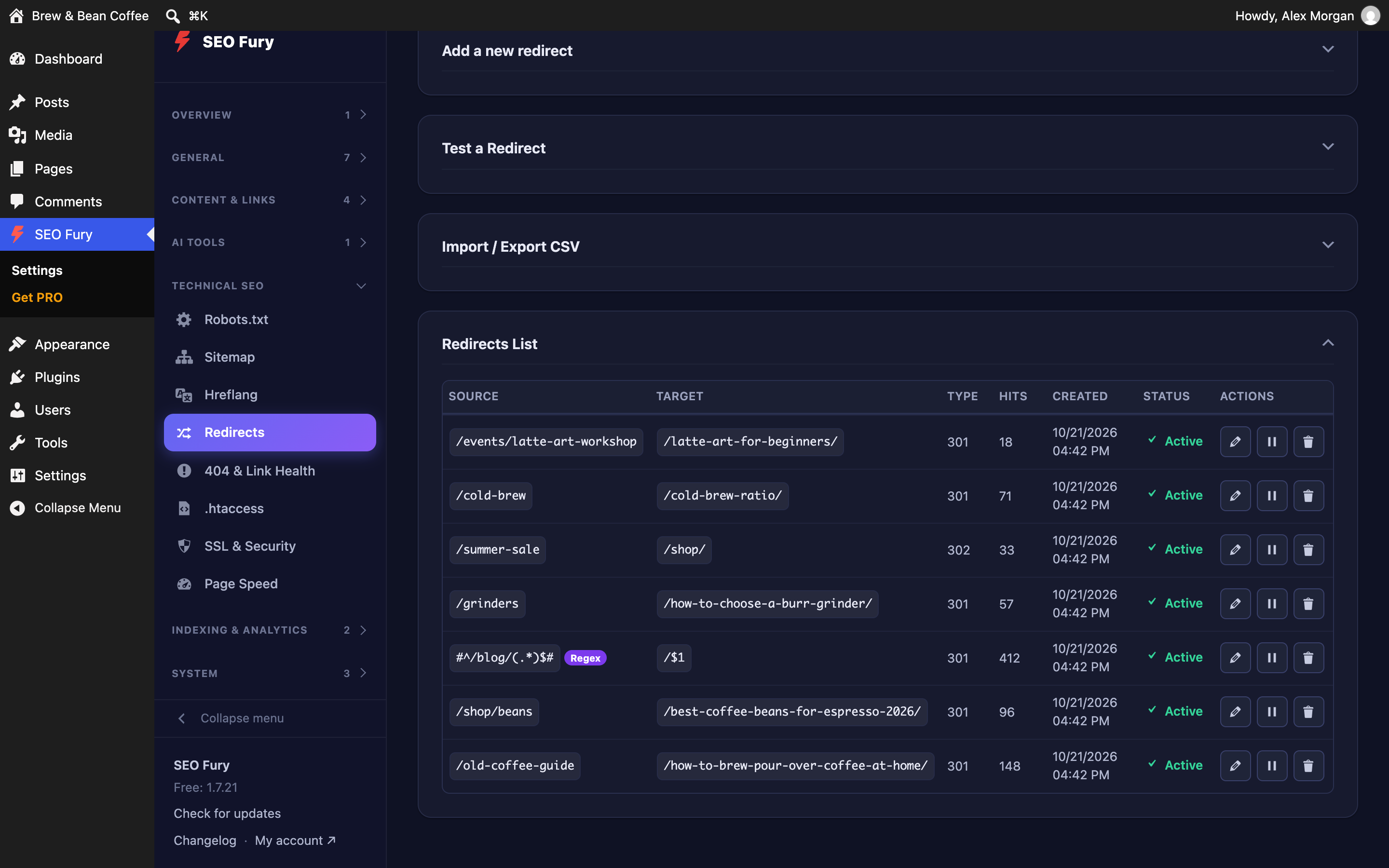
Task: Pause the /events/latte-art-workshop redirect
Action: click(x=1272, y=442)
